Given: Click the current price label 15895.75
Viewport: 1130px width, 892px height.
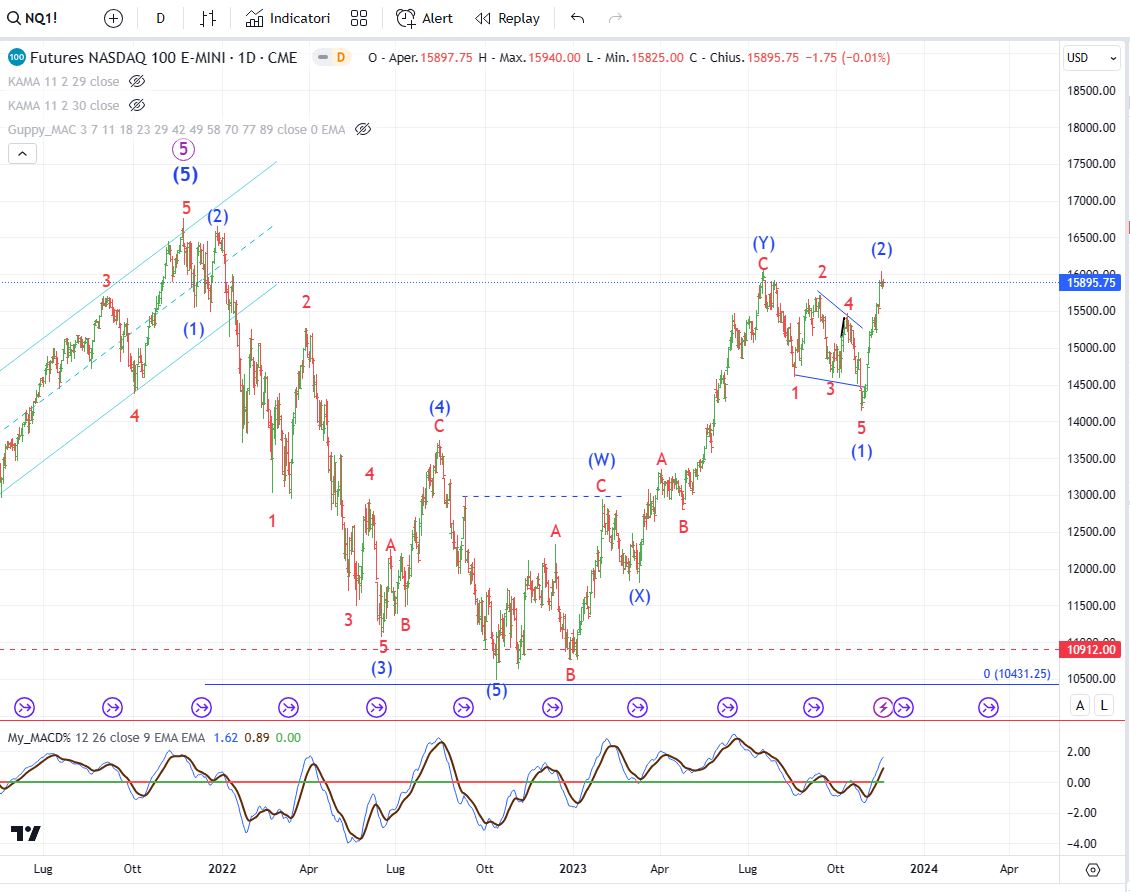Looking at the screenshot, I should (1091, 282).
